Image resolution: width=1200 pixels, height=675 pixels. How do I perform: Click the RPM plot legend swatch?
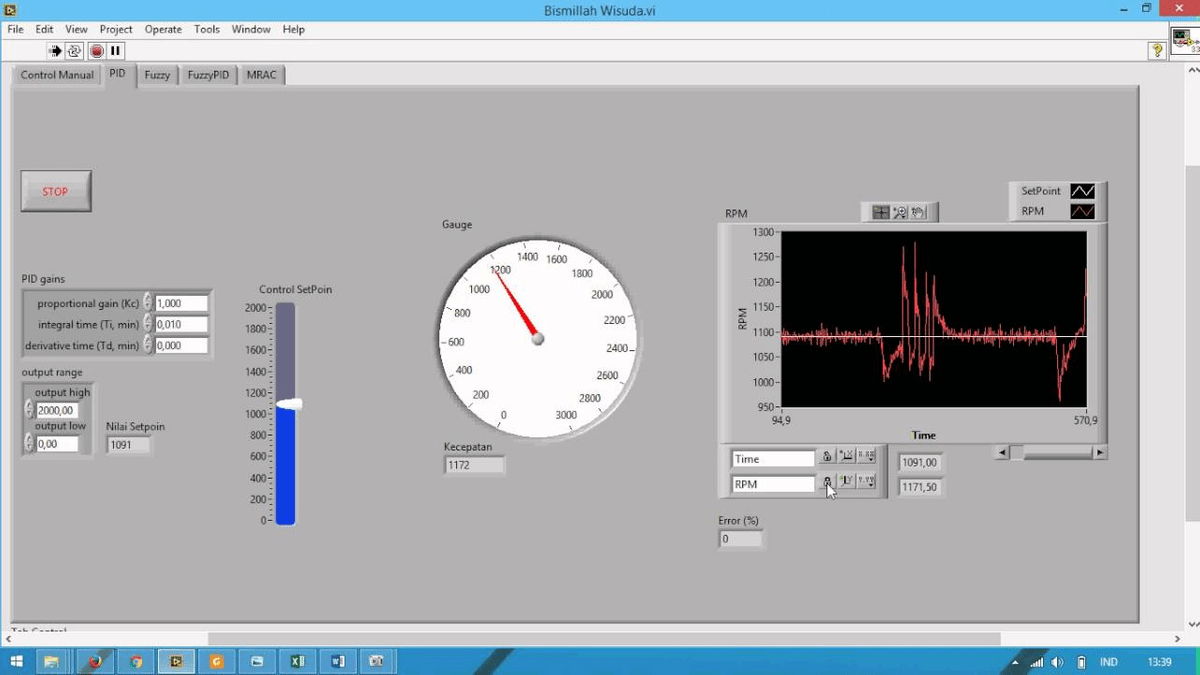(1083, 211)
